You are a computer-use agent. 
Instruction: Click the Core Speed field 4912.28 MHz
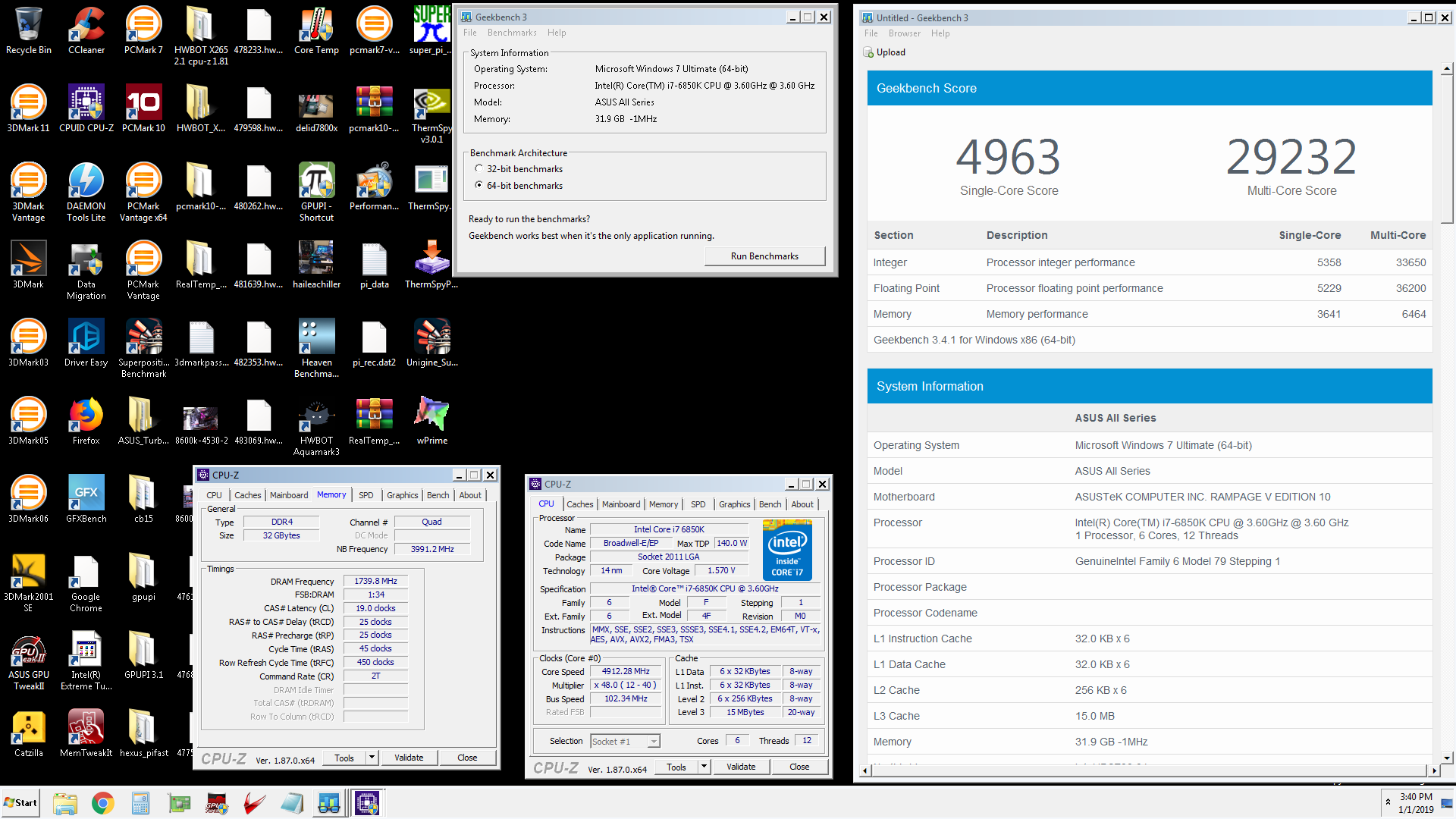click(x=626, y=672)
